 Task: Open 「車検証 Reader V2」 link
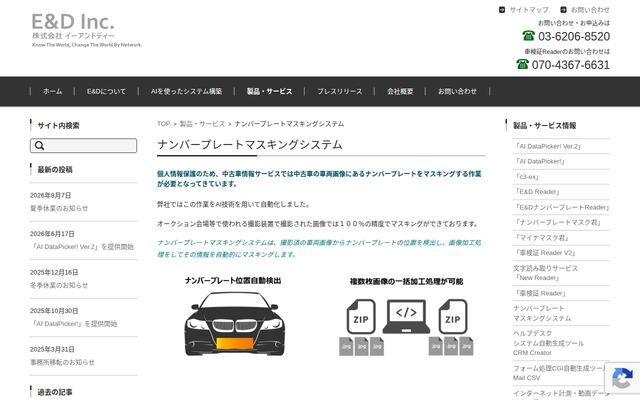(x=544, y=253)
